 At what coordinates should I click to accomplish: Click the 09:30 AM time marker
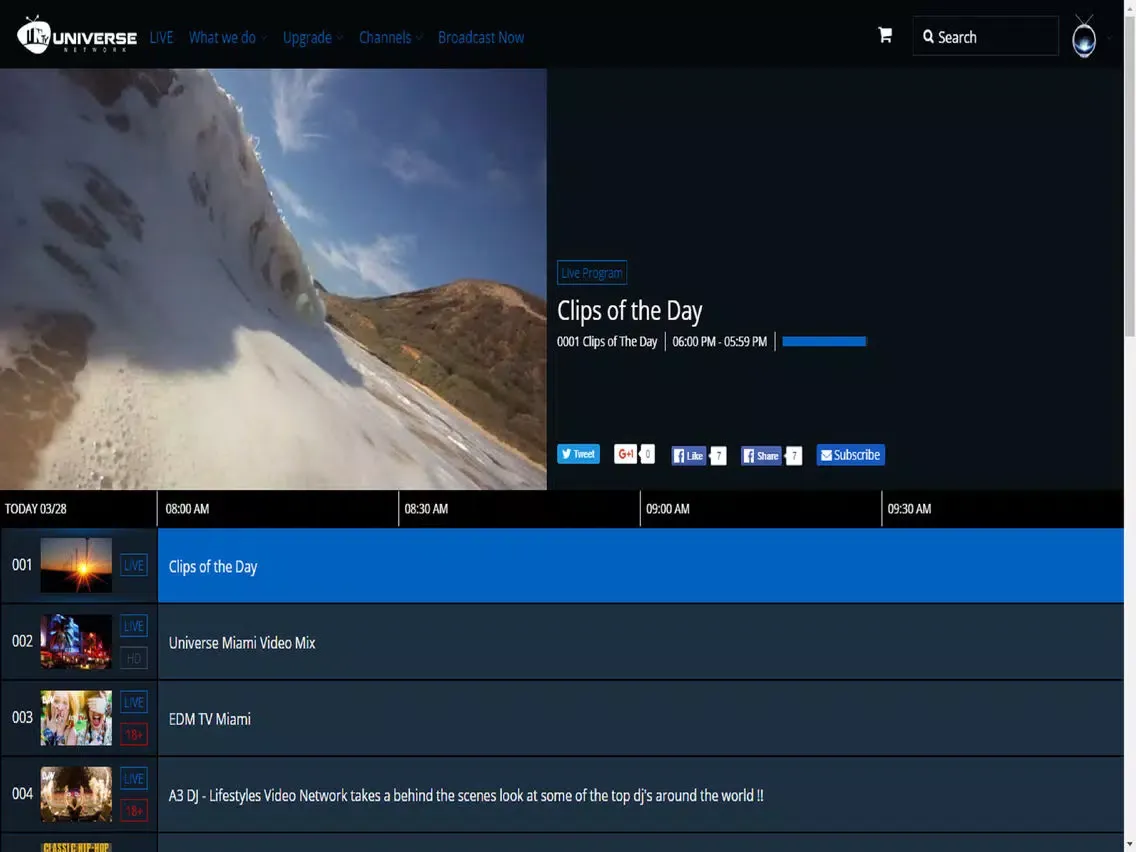[909, 509]
